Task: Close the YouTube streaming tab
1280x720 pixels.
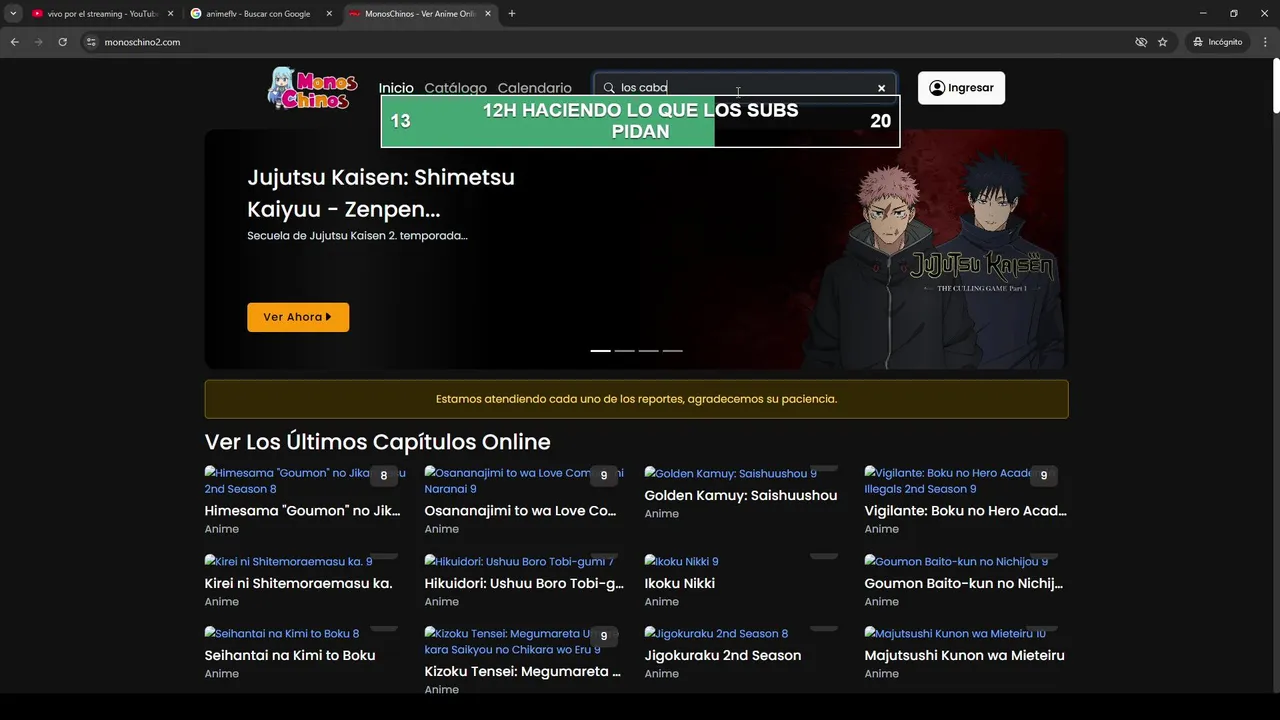Action: click(x=170, y=14)
